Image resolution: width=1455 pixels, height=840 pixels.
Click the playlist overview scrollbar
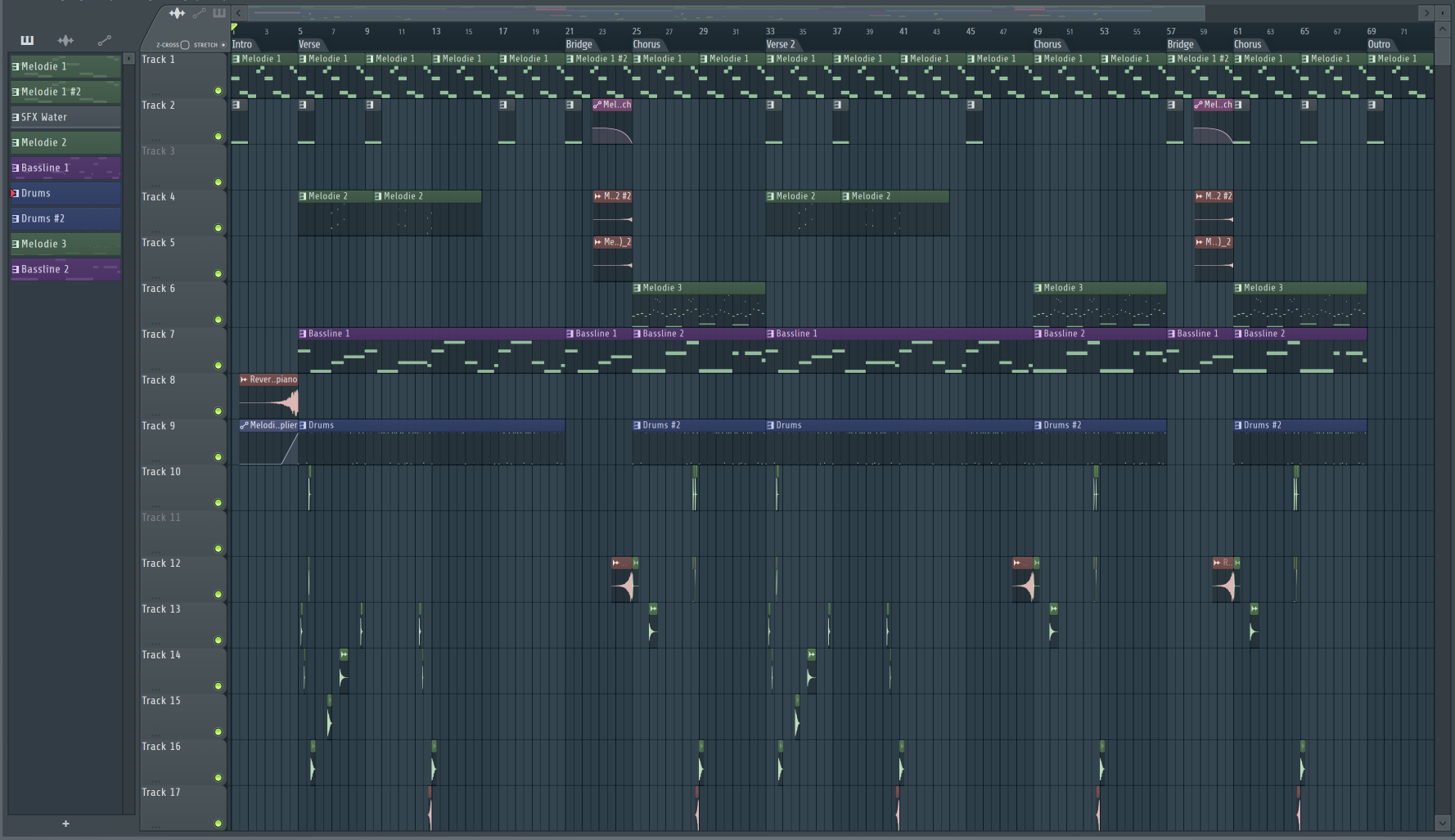click(726, 13)
